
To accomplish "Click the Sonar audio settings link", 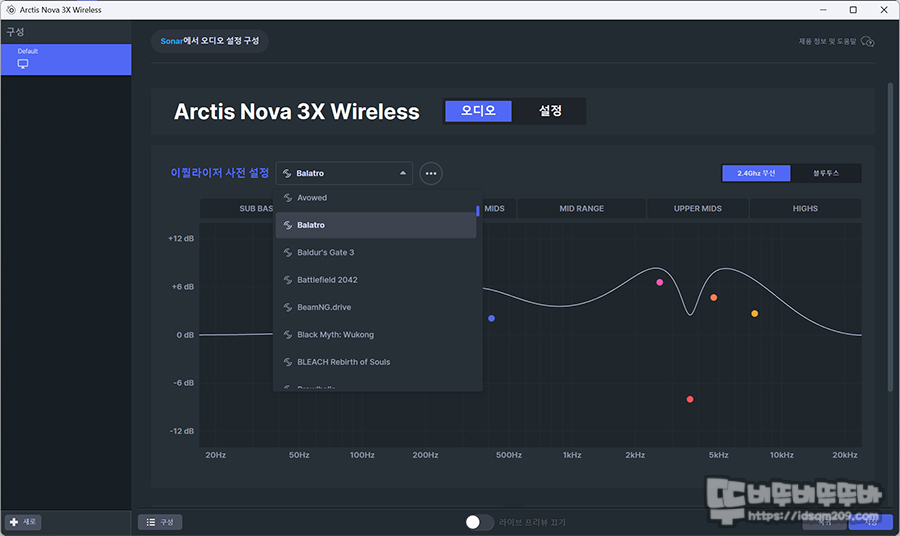I will coord(210,41).
